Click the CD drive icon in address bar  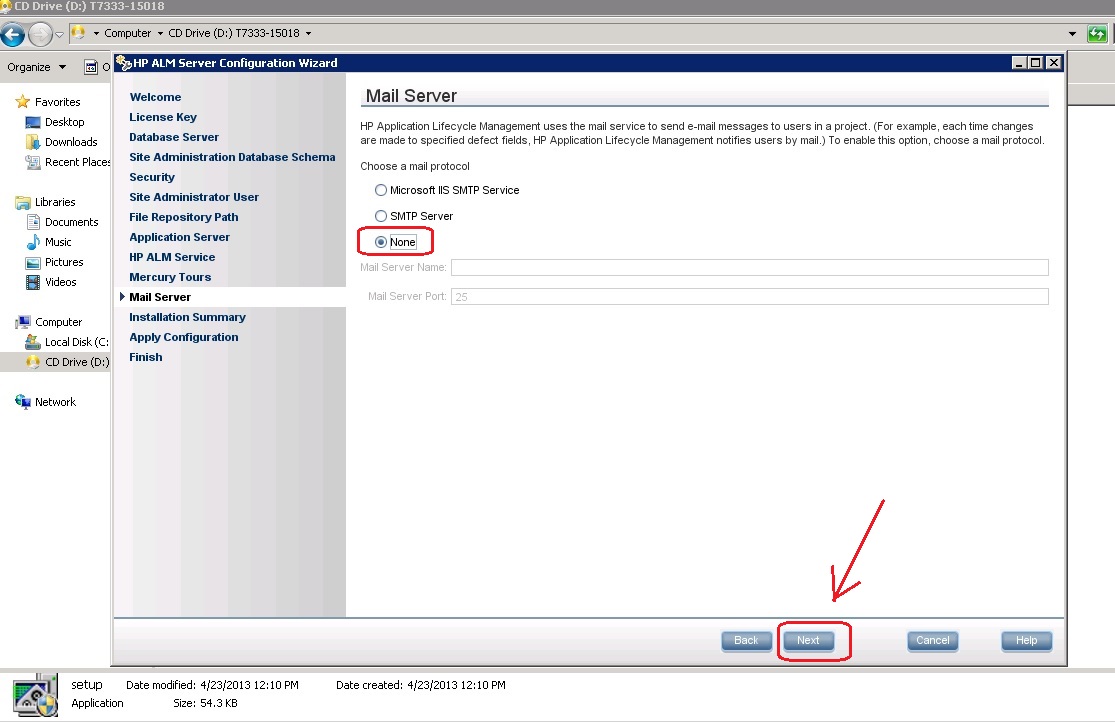click(78, 33)
